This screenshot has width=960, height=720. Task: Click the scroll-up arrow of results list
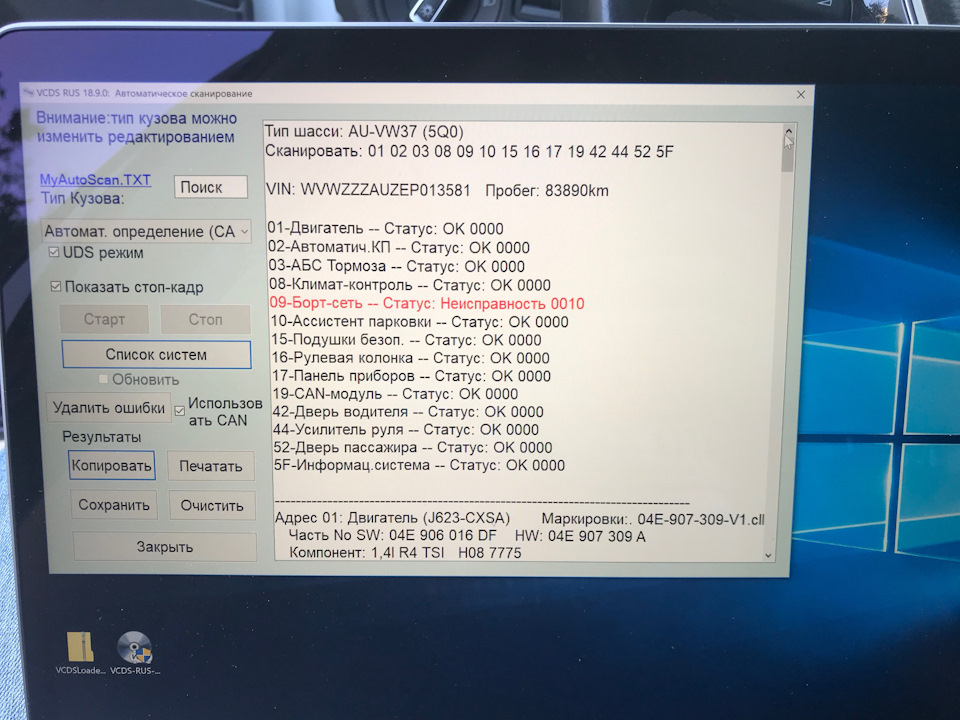(789, 131)
